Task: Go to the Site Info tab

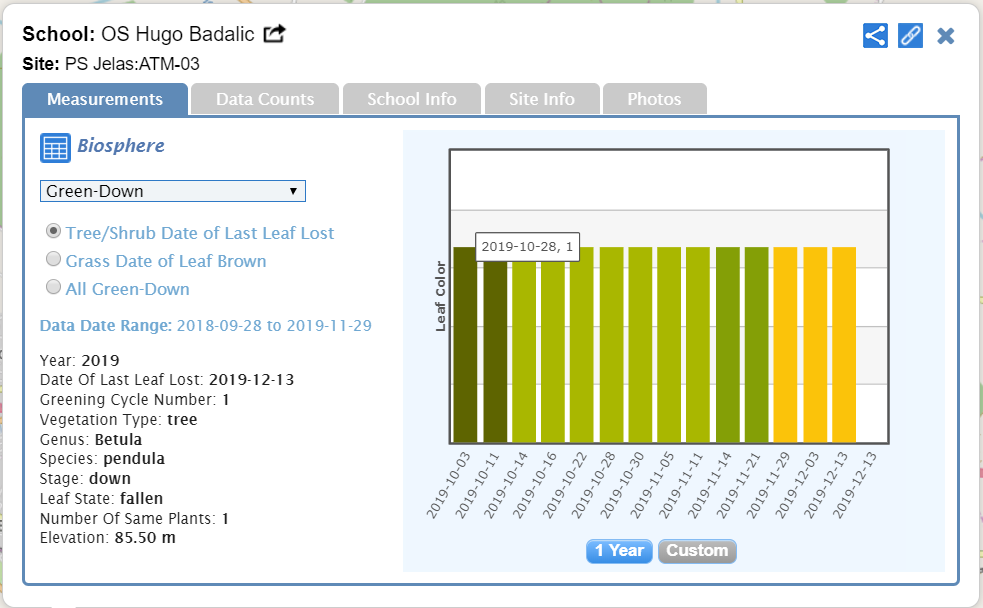Action: pyautogui.click(x=542, y=99)
